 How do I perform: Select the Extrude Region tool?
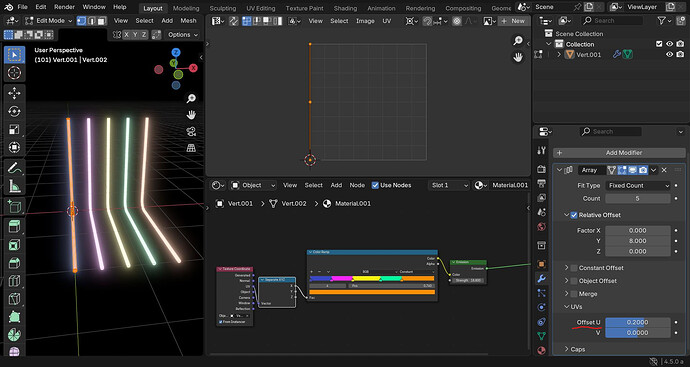tap(15, 227)
